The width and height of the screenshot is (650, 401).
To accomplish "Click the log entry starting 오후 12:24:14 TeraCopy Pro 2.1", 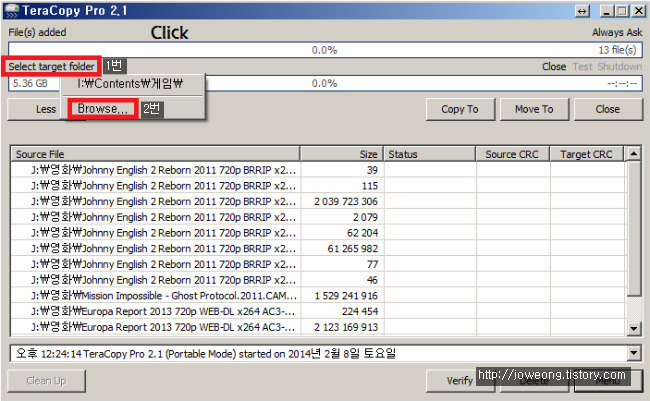I will (x=206, y=354).
